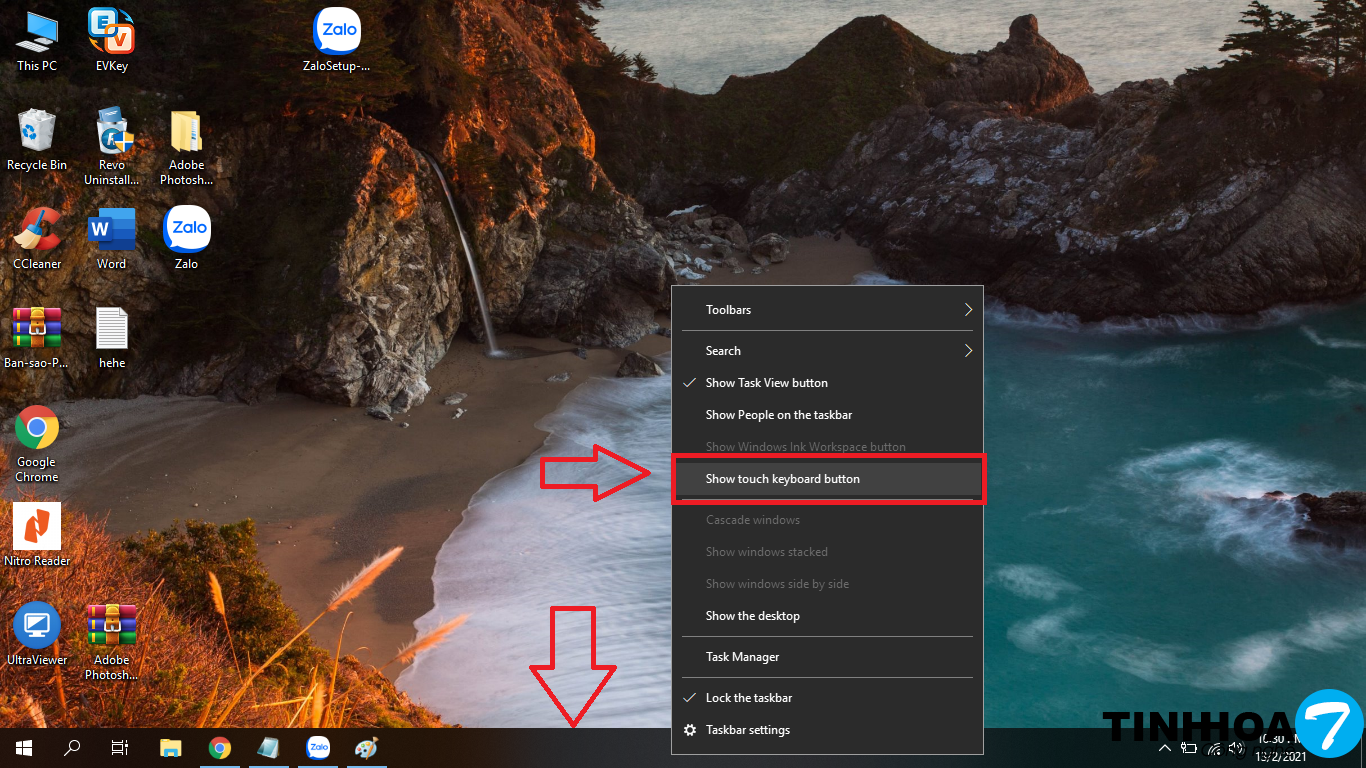Enable Show touch keyboard button

point(782,479)
